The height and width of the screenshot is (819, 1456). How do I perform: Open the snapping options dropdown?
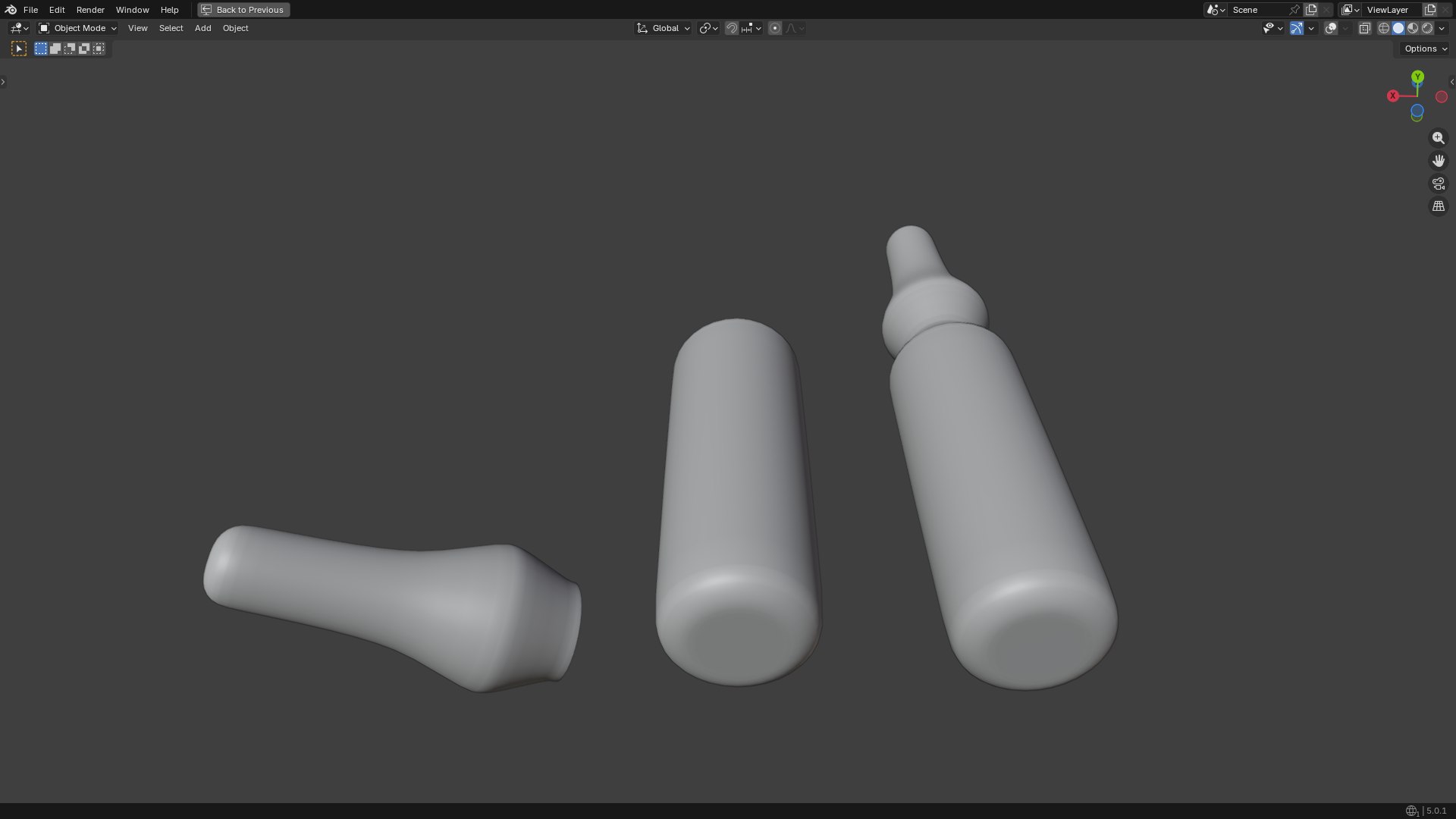click(752, 28)
